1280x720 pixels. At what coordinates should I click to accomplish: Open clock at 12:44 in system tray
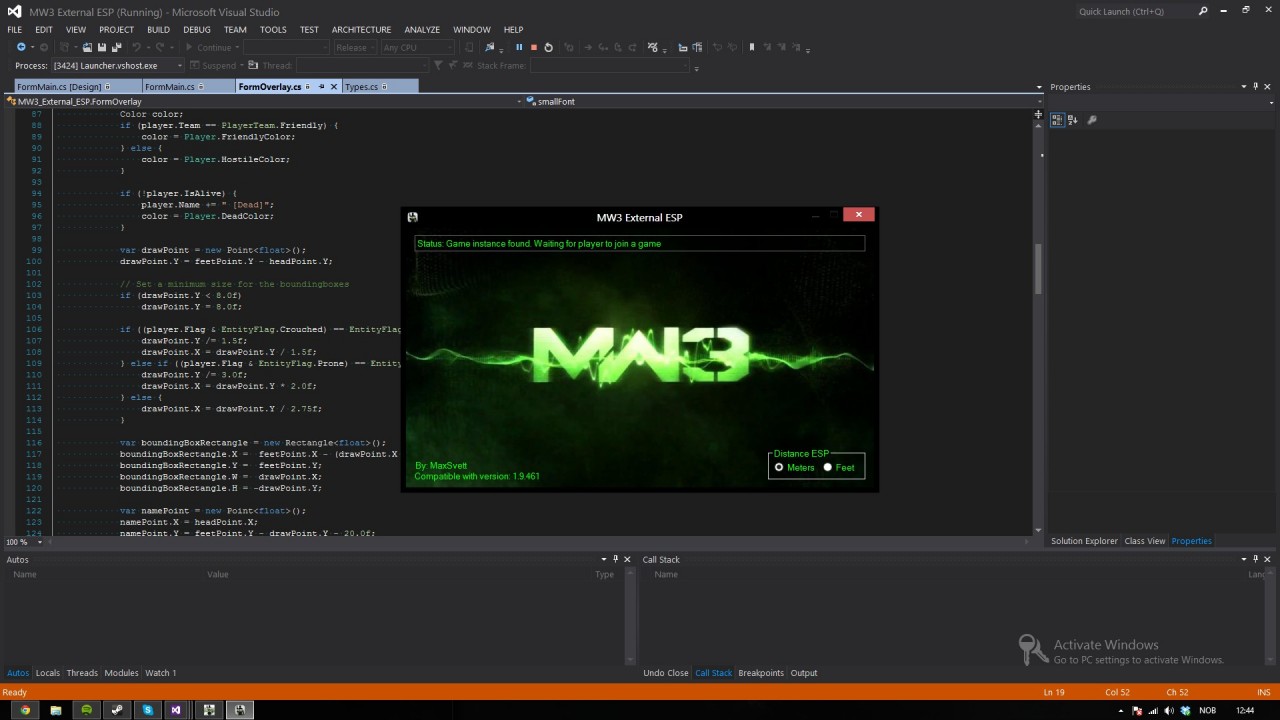[x=1245, y=710]
